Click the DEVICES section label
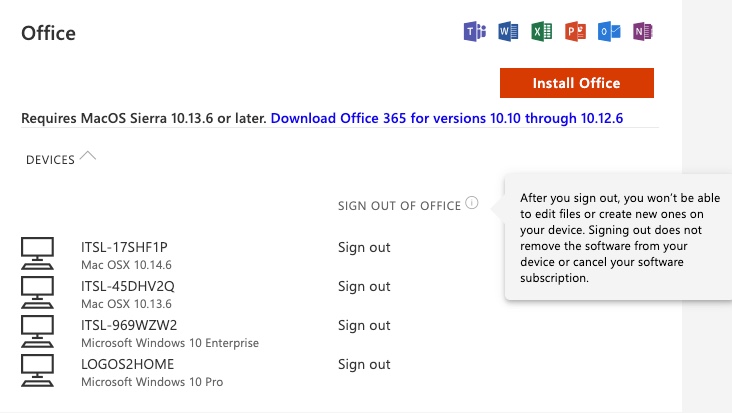 coord(50,160)
